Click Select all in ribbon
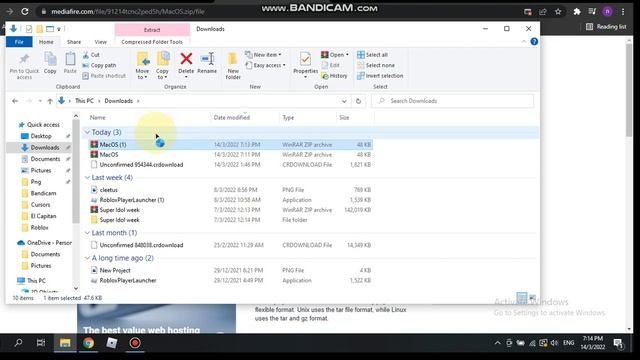The height and width of the screenshot is (360, 640). pos(372,55)
